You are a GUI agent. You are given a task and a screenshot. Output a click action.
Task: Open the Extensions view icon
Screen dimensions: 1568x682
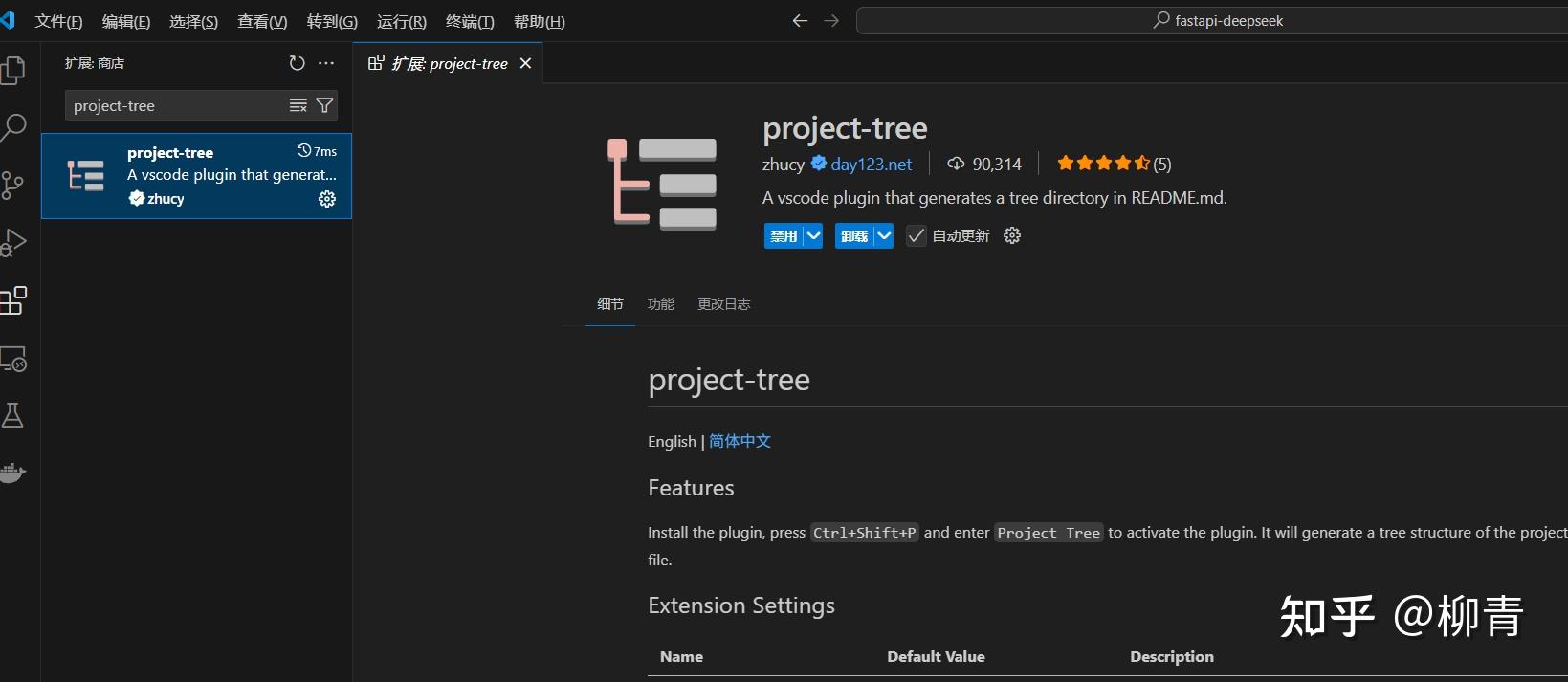click(x=13, y=300)
